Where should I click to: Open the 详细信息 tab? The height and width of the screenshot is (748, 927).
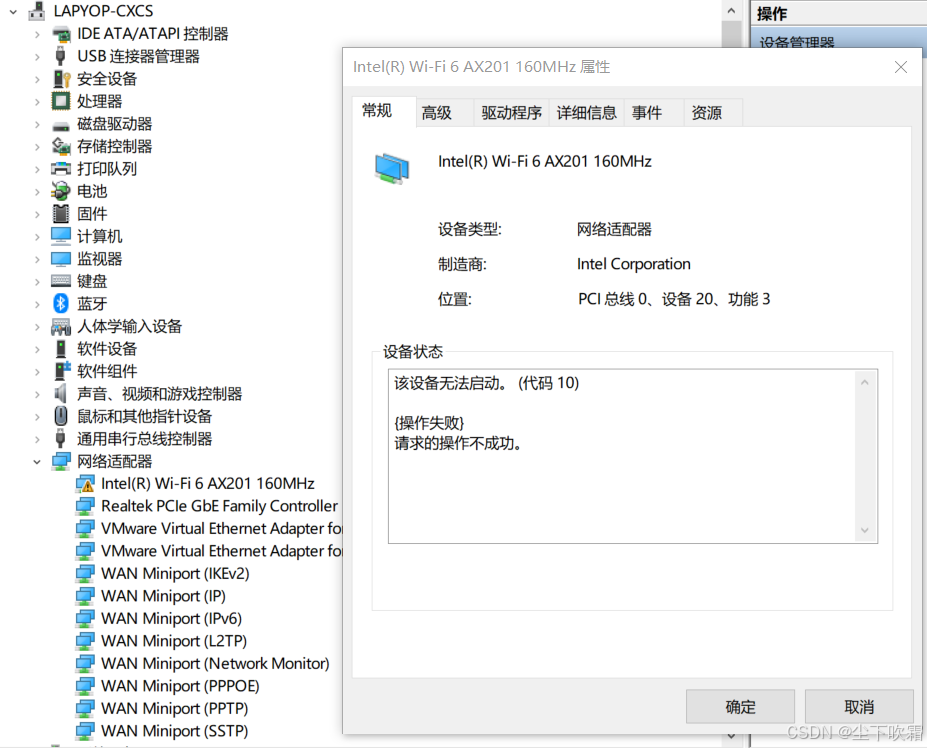[586, 112]
